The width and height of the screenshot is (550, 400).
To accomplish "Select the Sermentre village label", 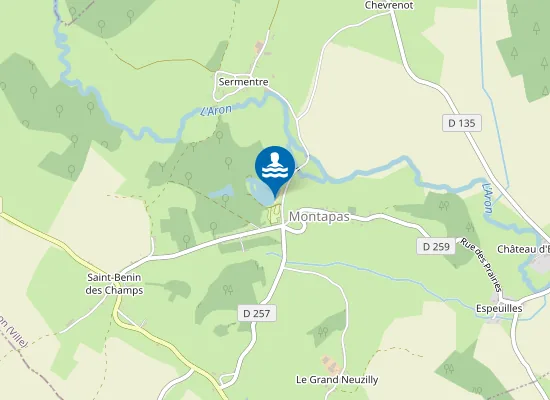I will (x=243, y=82).
